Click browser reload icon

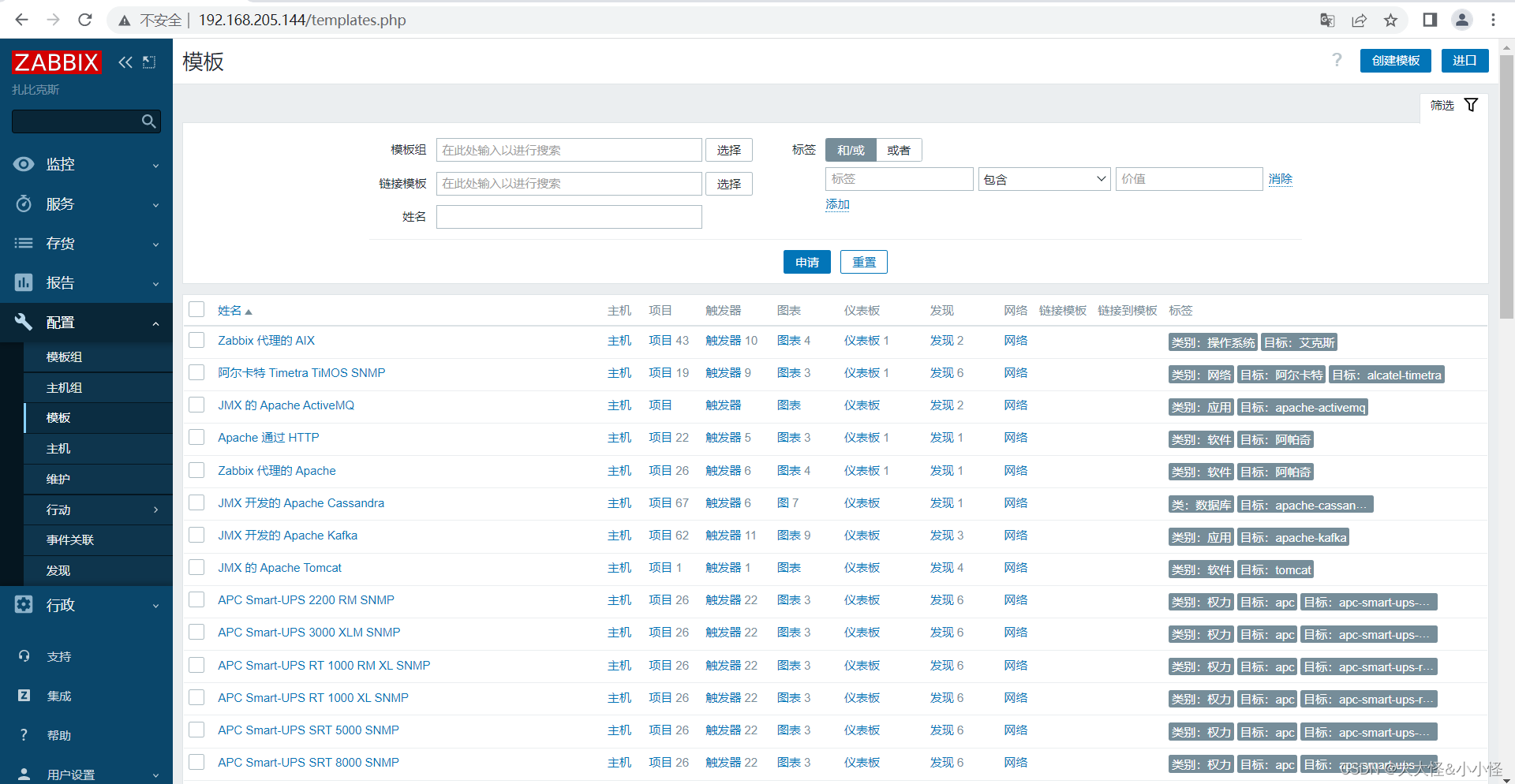pos(85,20)
